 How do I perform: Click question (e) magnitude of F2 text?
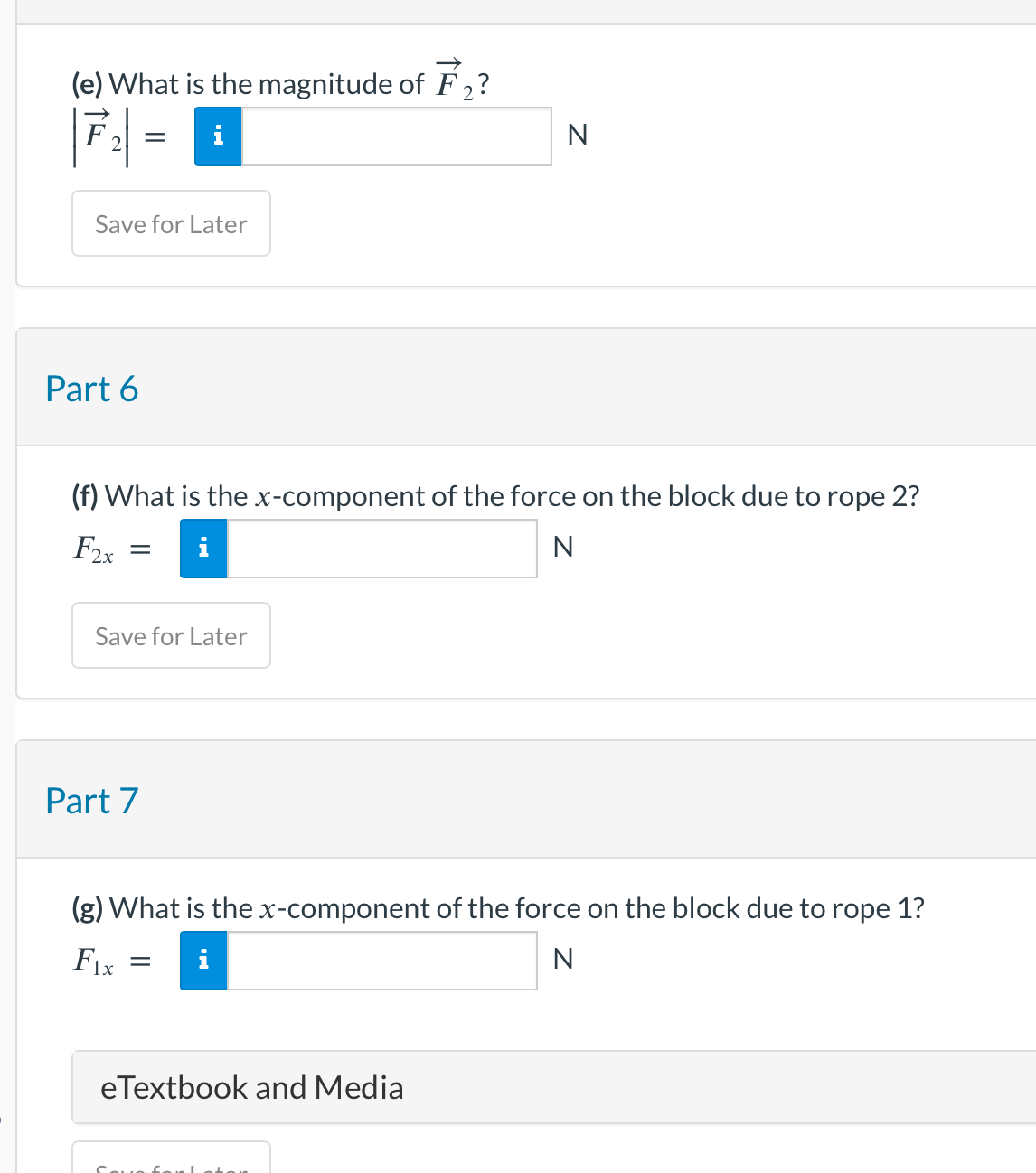[x=280, y=84]
